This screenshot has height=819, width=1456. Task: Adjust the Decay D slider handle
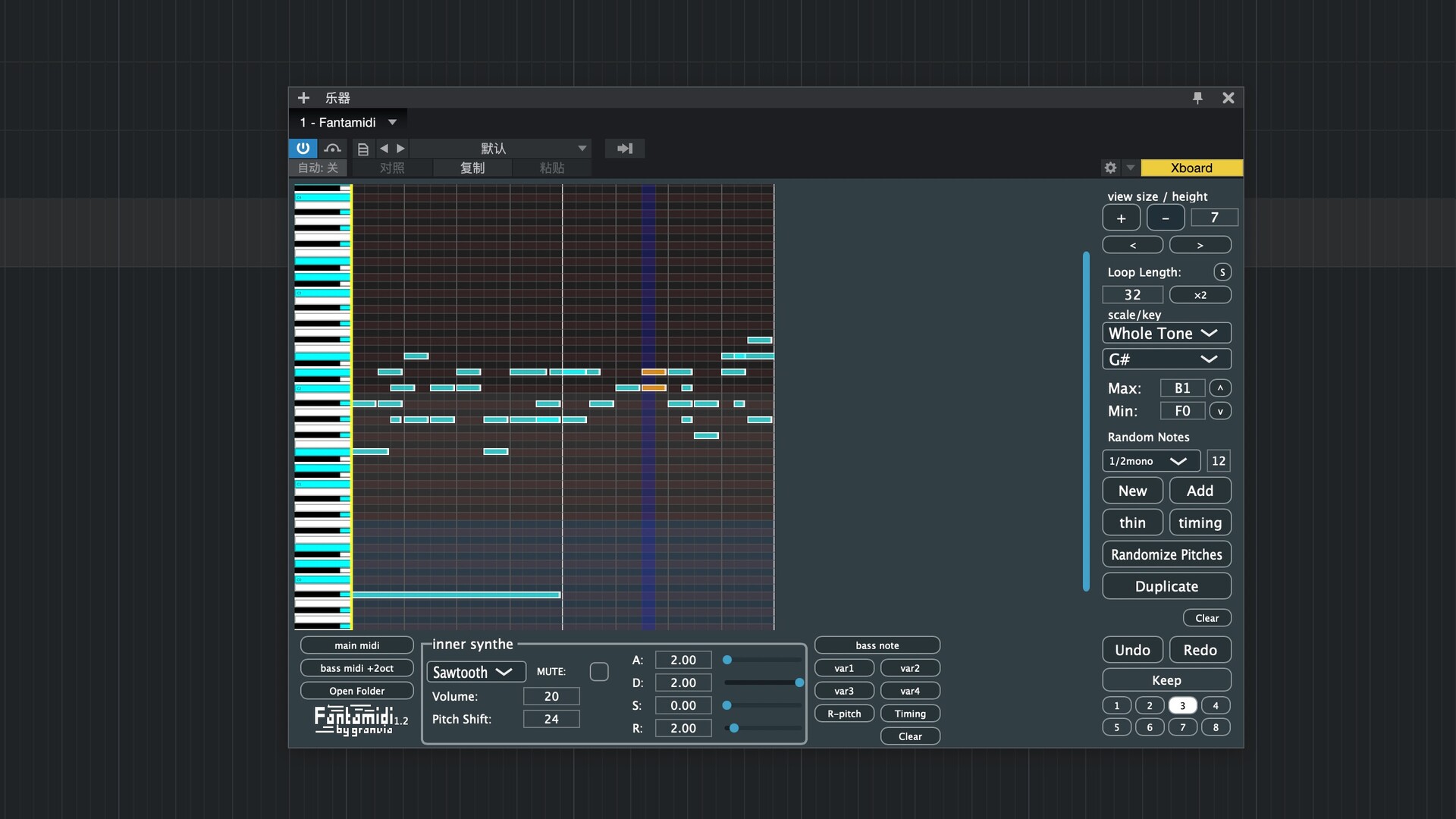[799, 682]
